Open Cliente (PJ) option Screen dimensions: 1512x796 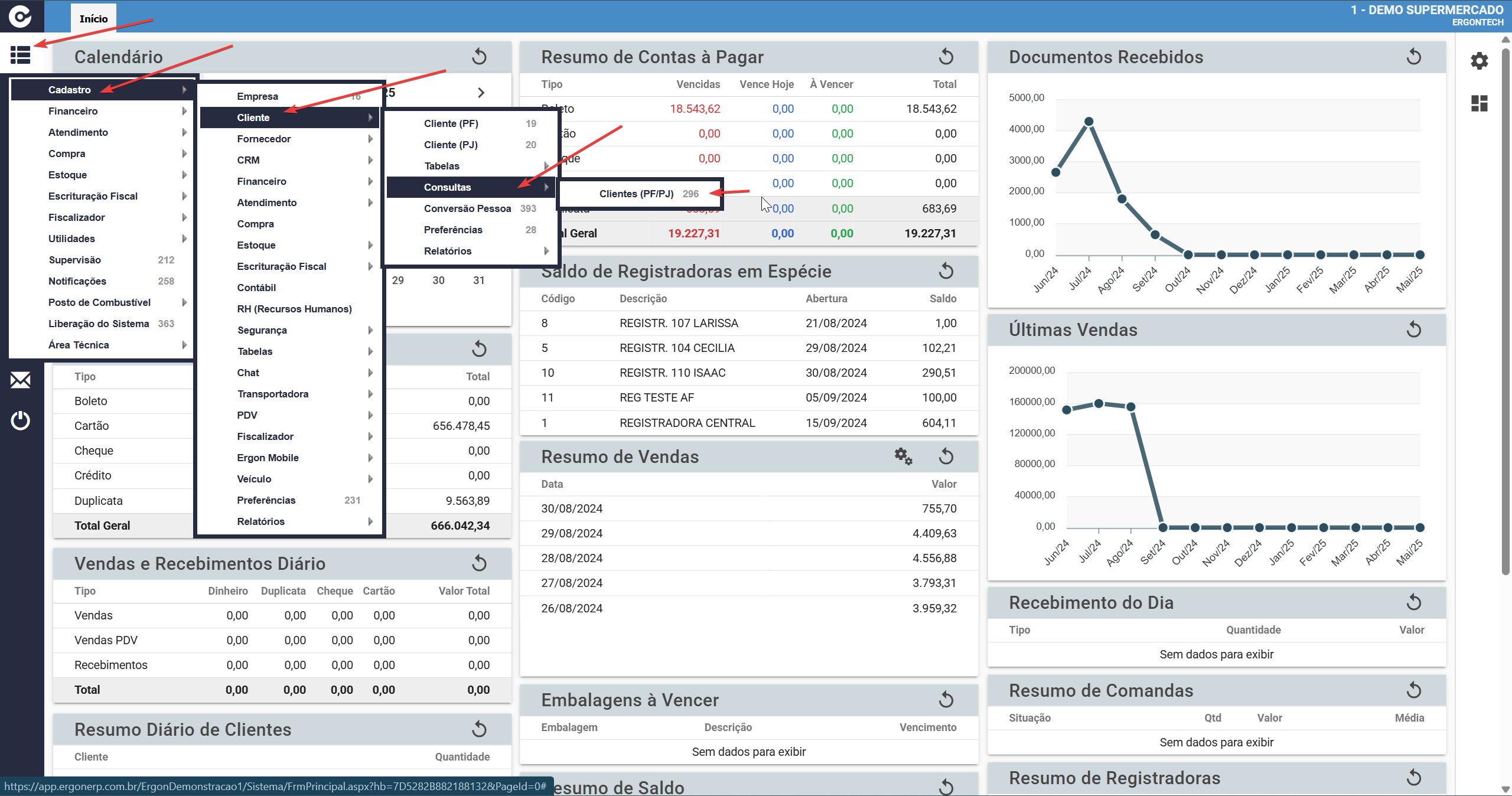(471, 145)
